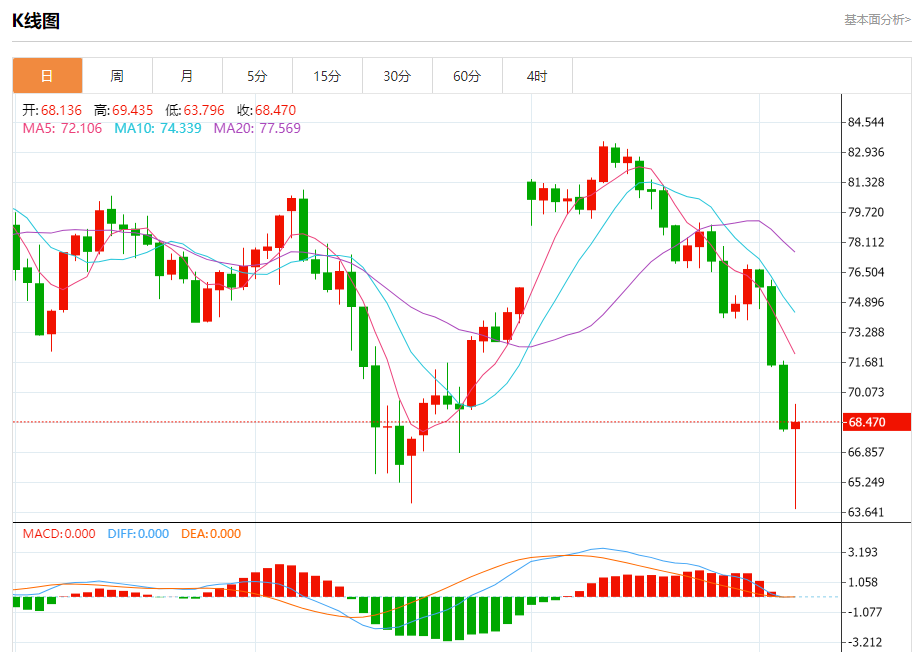Switch to the 月 monthly tab
The image size is (922, 652).
point(187,75)
